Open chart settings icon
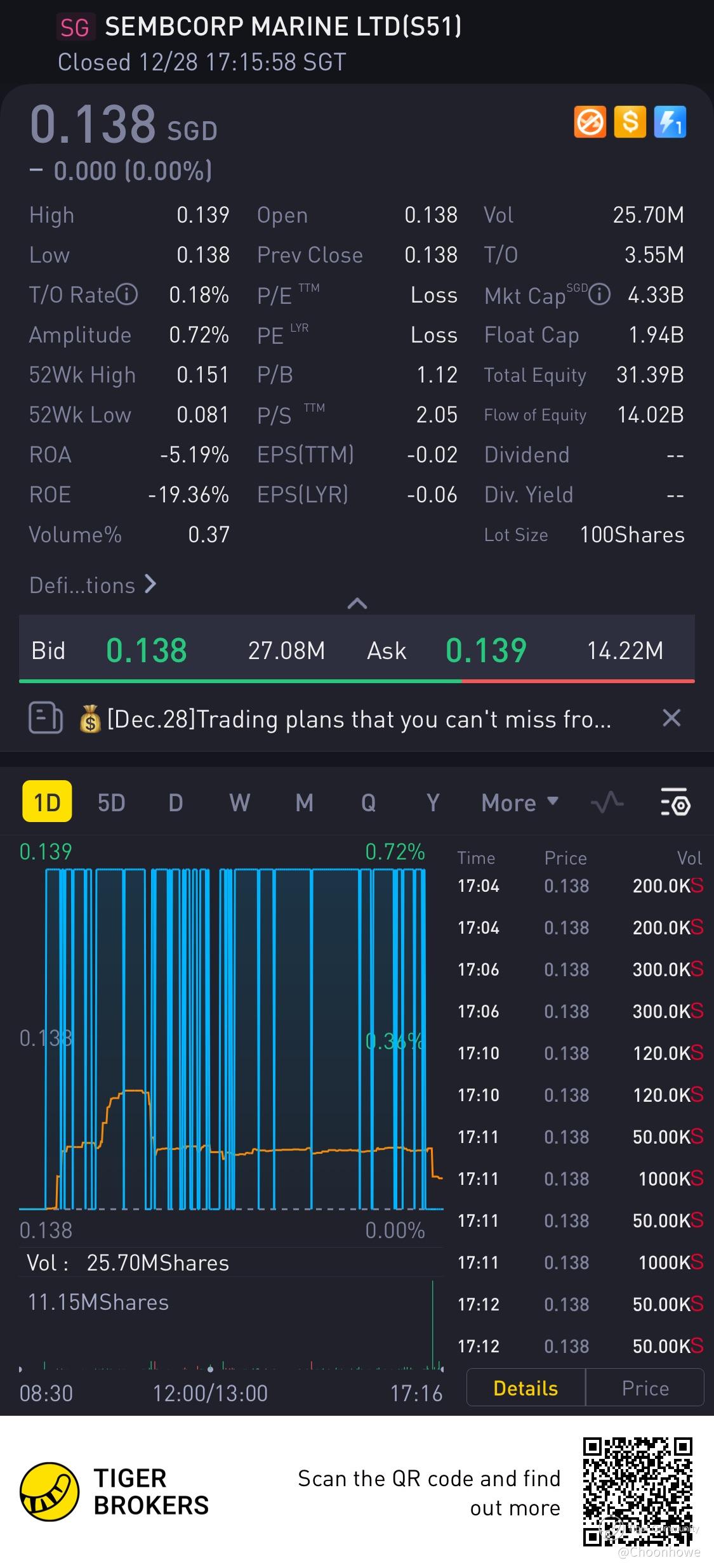This screenshot has width=714, height=1568. [675, 803]
